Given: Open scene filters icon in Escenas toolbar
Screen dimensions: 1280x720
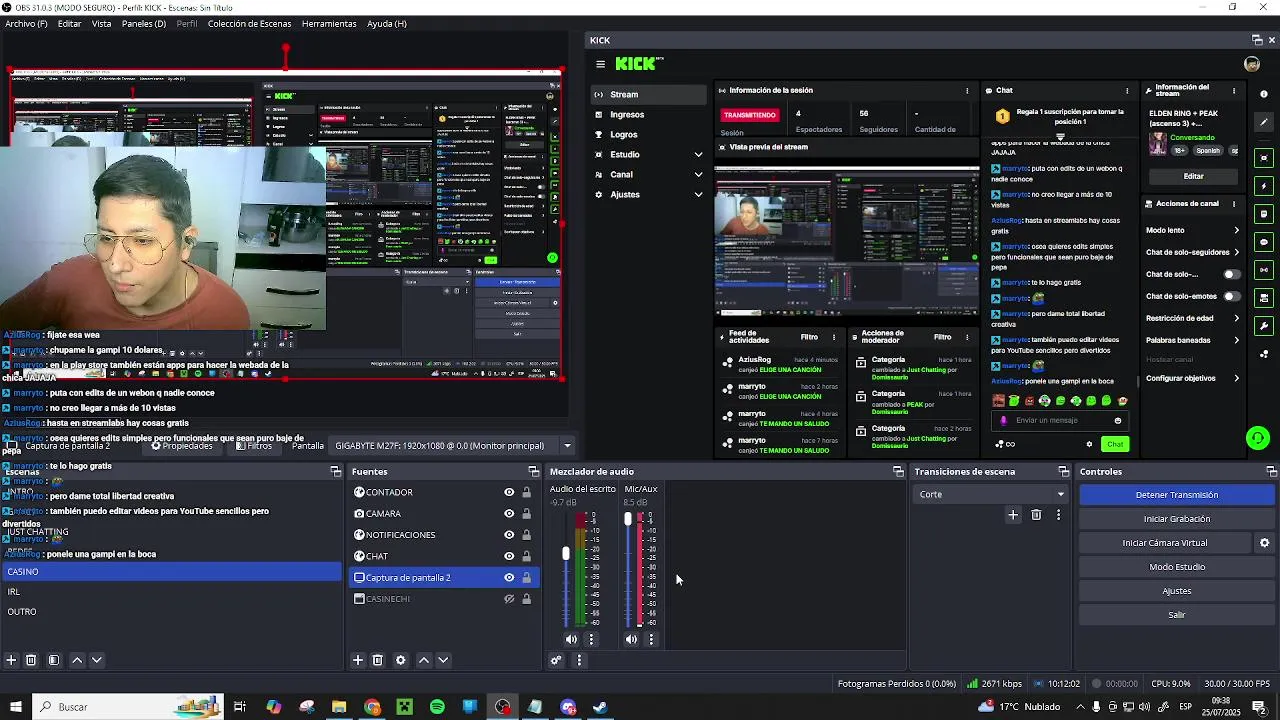Looking at the screenshot, I should tap(54, 660).
